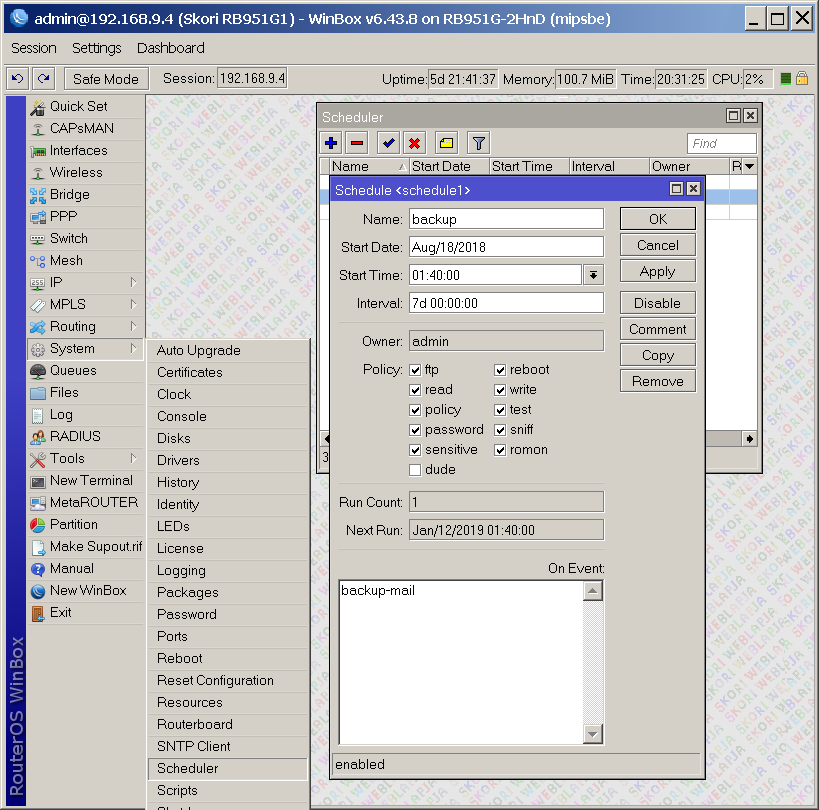
Task: Click the red X disable icon
Action: coord(414,143)
